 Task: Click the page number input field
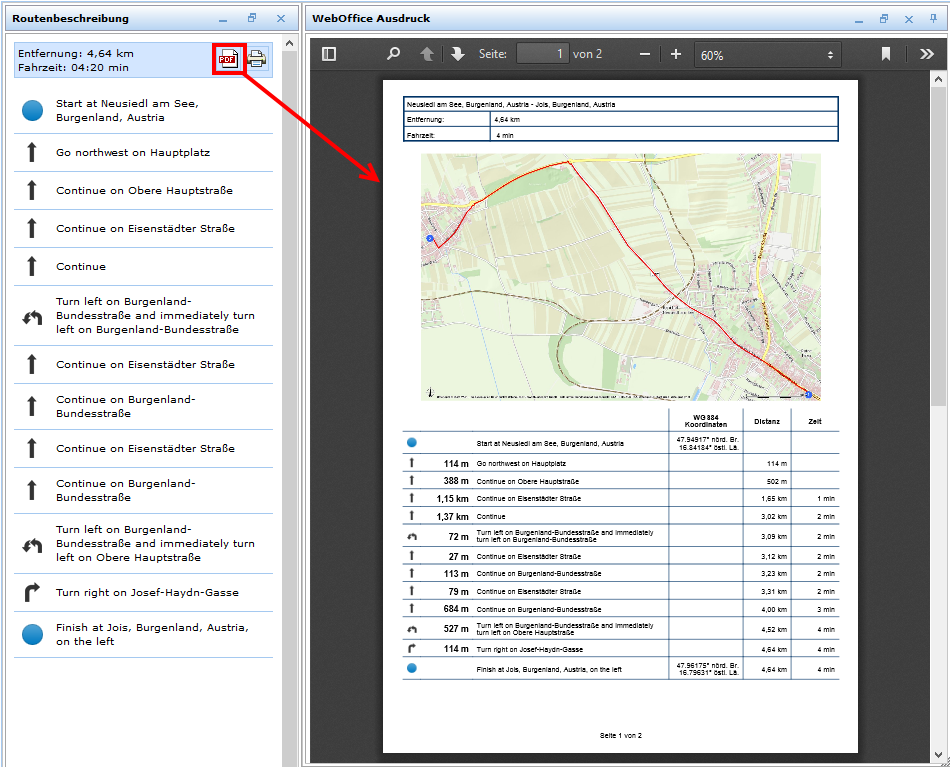[x=543, y=54]
